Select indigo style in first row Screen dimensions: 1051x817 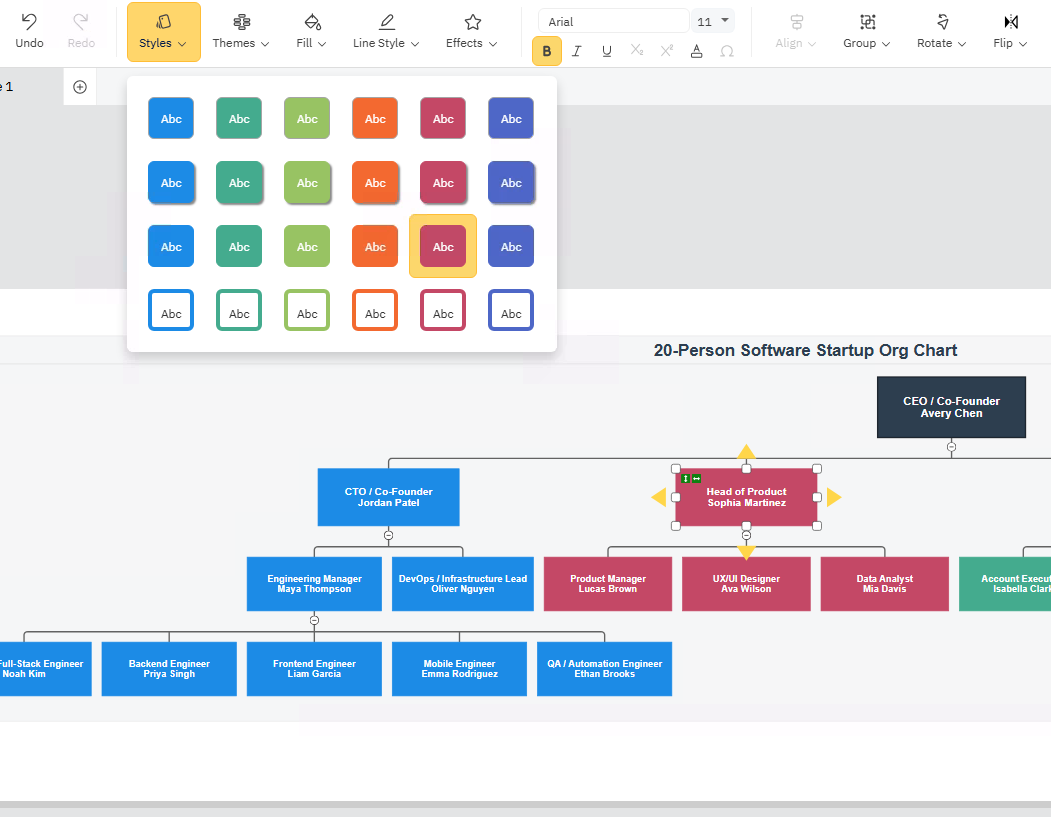point(511,119)
